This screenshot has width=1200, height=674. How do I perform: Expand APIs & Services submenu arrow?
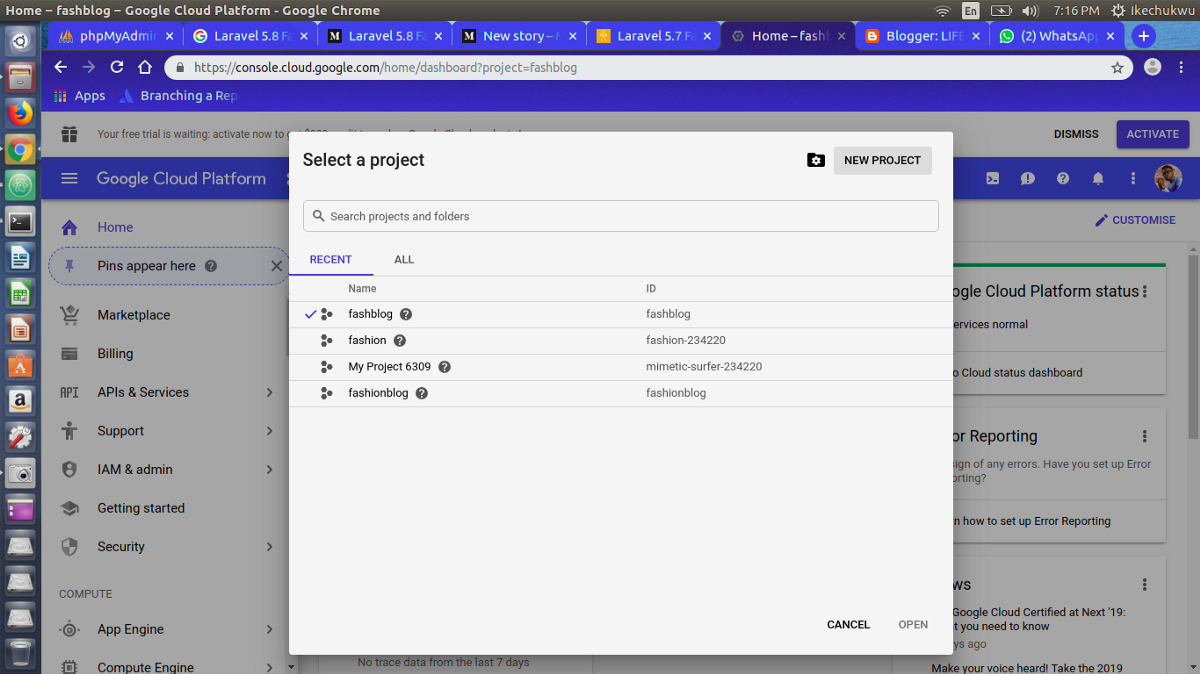pos(270,392)
